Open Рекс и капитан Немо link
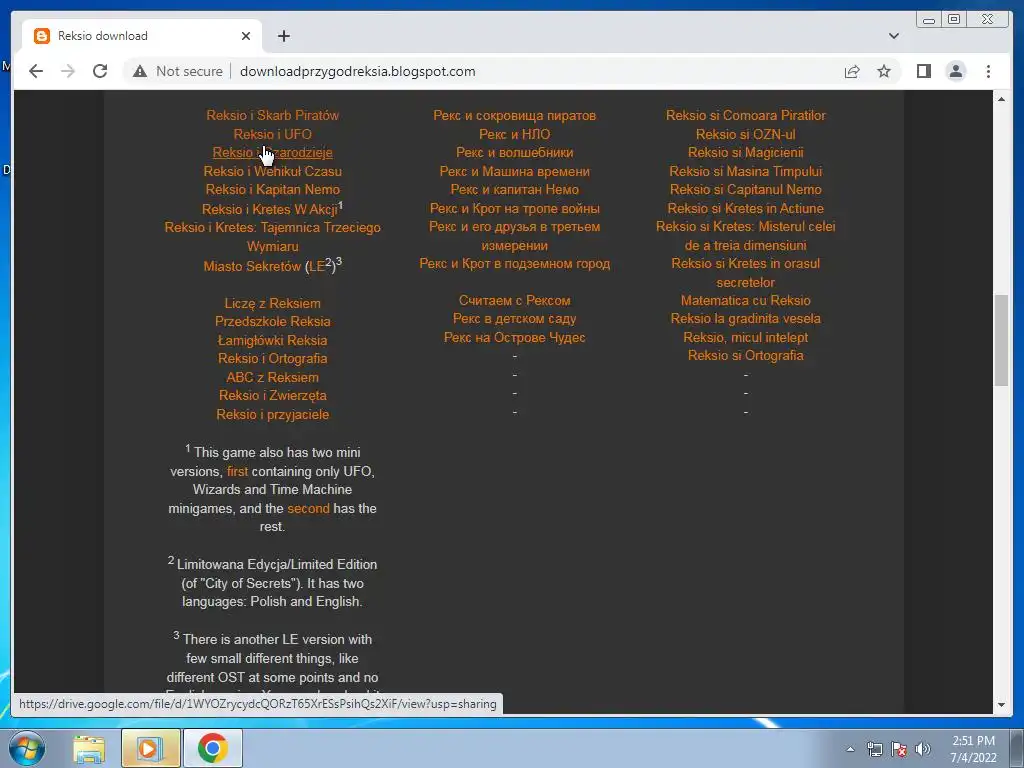This screenshot has height=768, width=1024. point(515,189)
